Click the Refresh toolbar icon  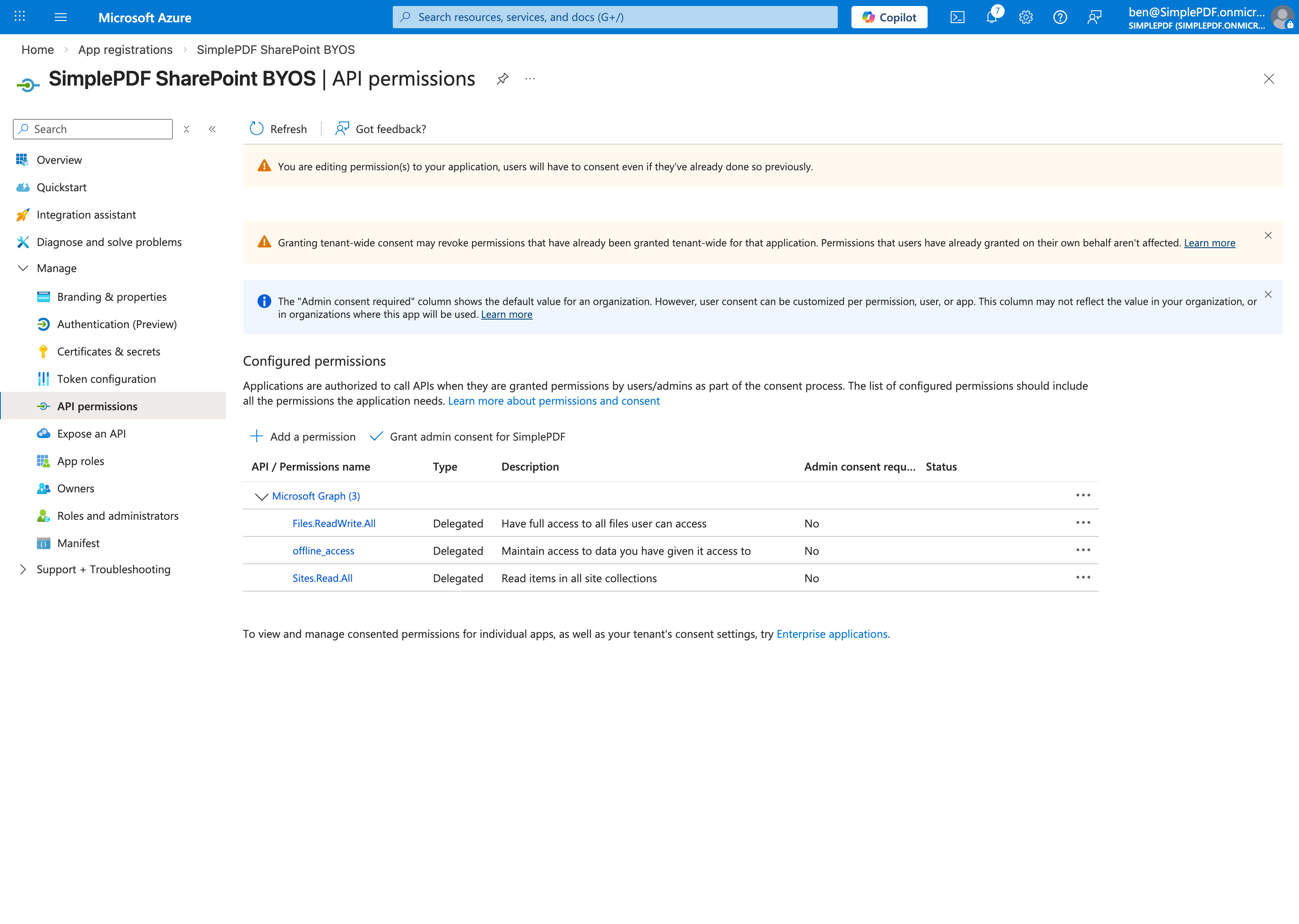(x=257, y=129)
